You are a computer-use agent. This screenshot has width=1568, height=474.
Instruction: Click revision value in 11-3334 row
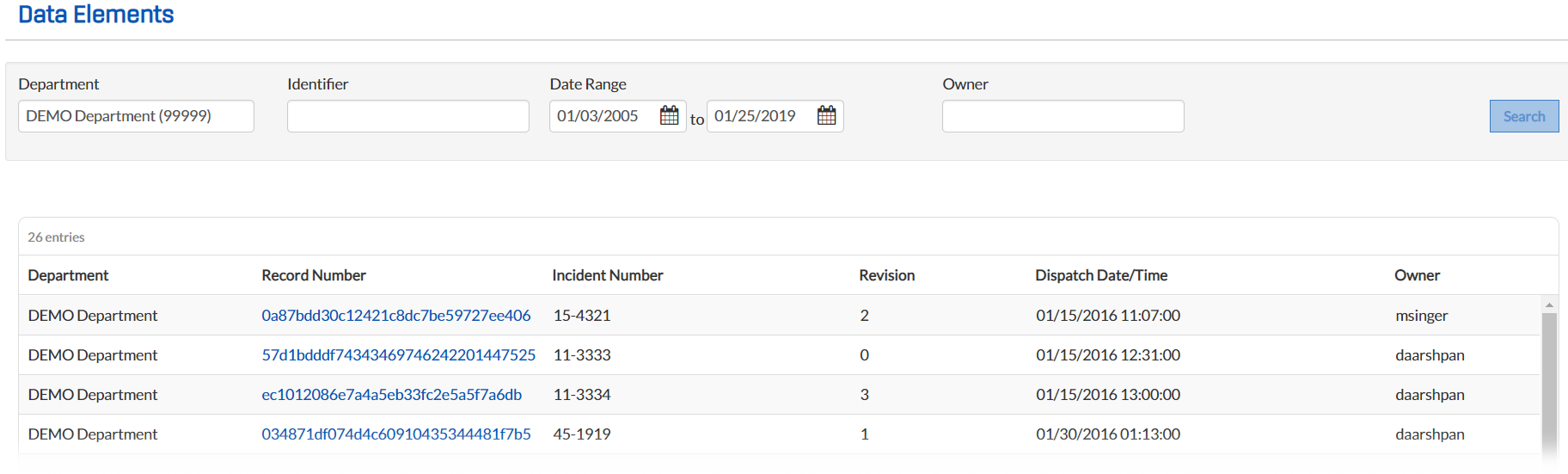(865, 395)
